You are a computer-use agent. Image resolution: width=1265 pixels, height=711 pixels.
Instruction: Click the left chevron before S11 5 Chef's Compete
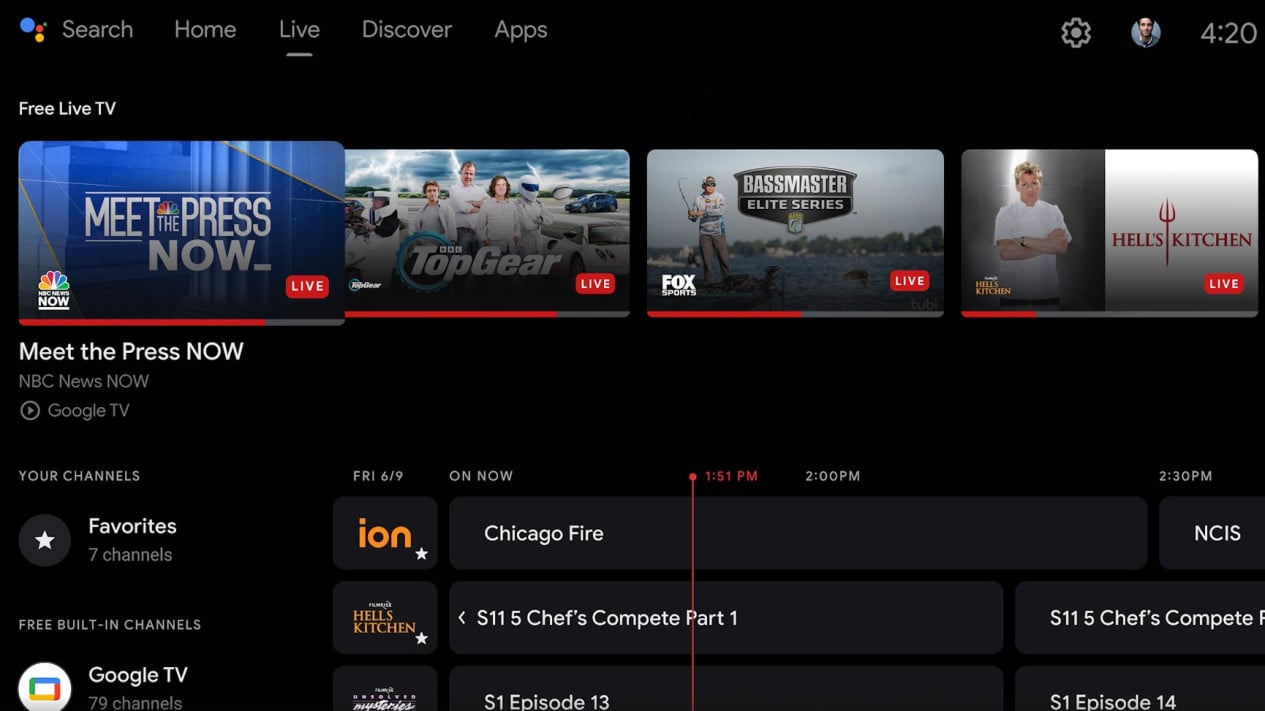(x=462, y=618)
